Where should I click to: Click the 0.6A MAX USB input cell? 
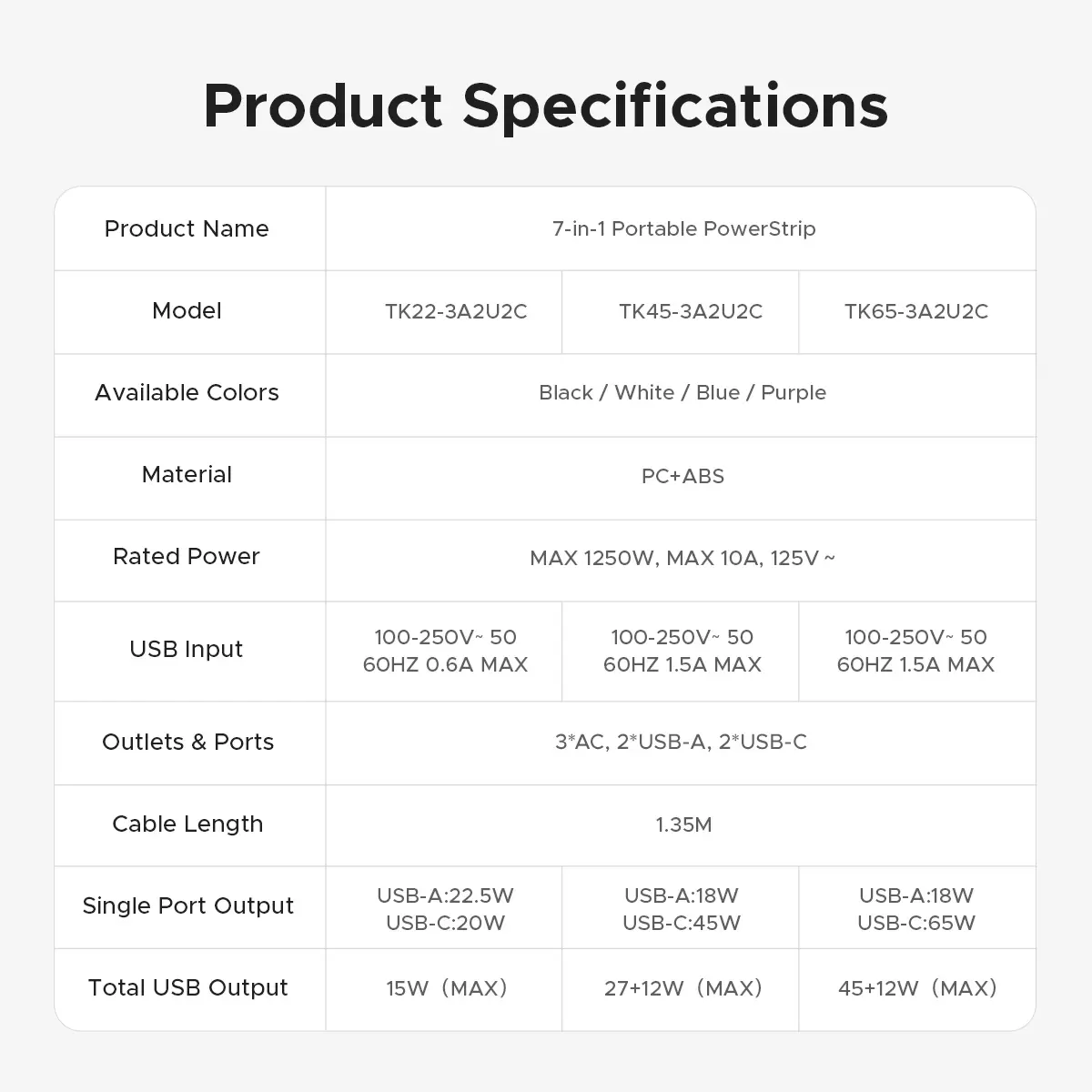445,651
